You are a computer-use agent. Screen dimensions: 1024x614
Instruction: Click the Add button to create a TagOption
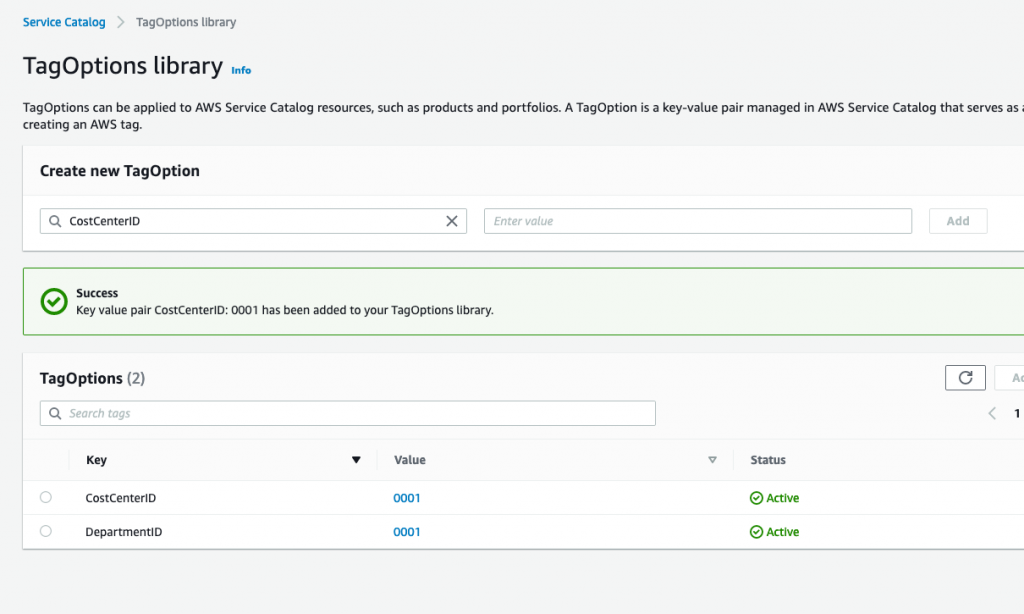click(x=957, y=220)
